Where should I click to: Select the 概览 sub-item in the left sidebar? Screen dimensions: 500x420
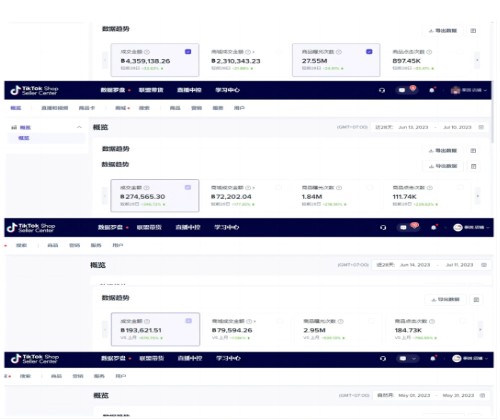click(24, 138)
